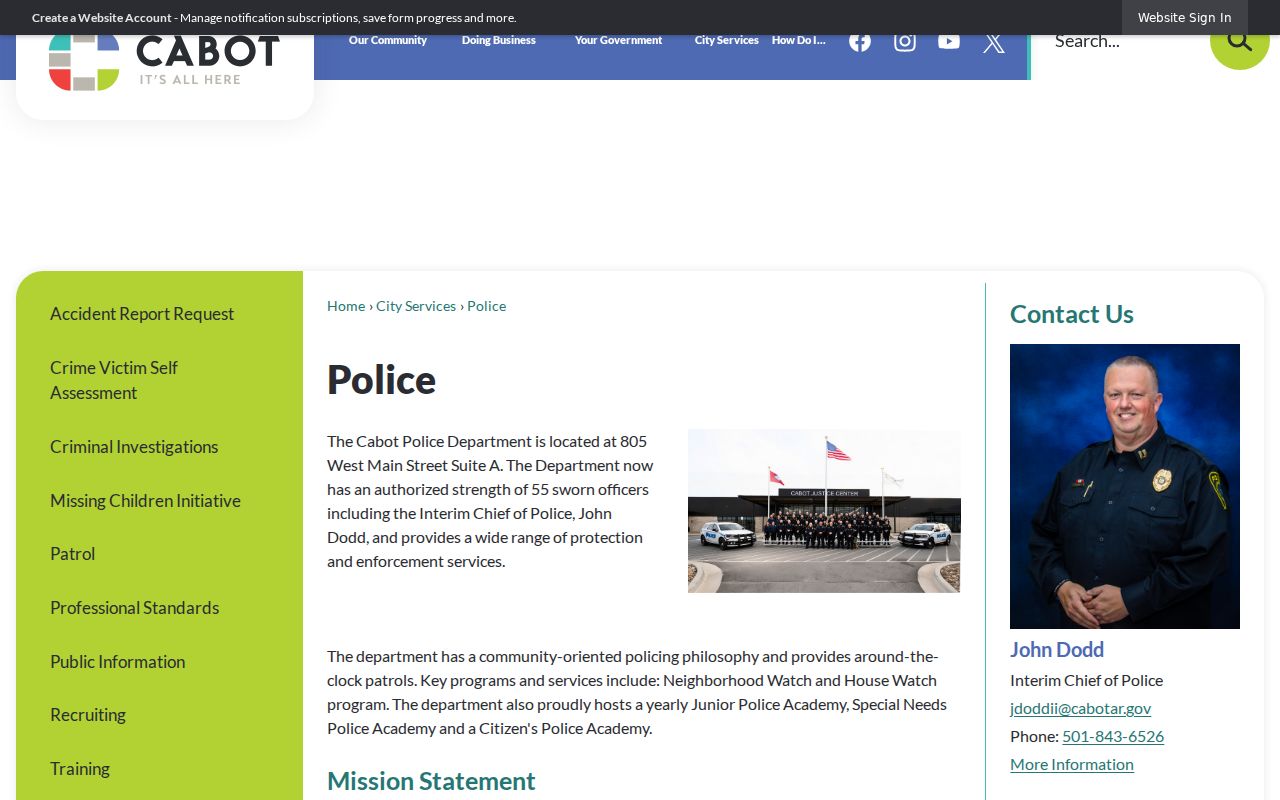Open the John Dodd name link
This screenshot has width=1280, height=800.
click(x=1057, y=650)
